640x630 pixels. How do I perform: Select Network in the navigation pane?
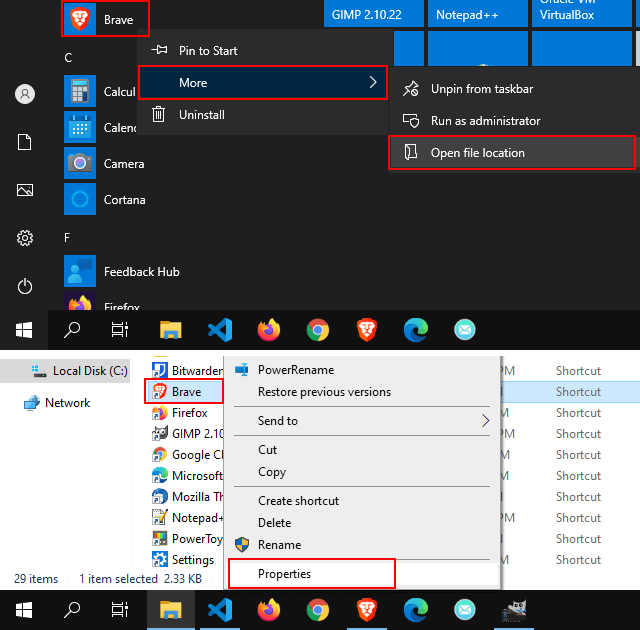pos(57,403)
